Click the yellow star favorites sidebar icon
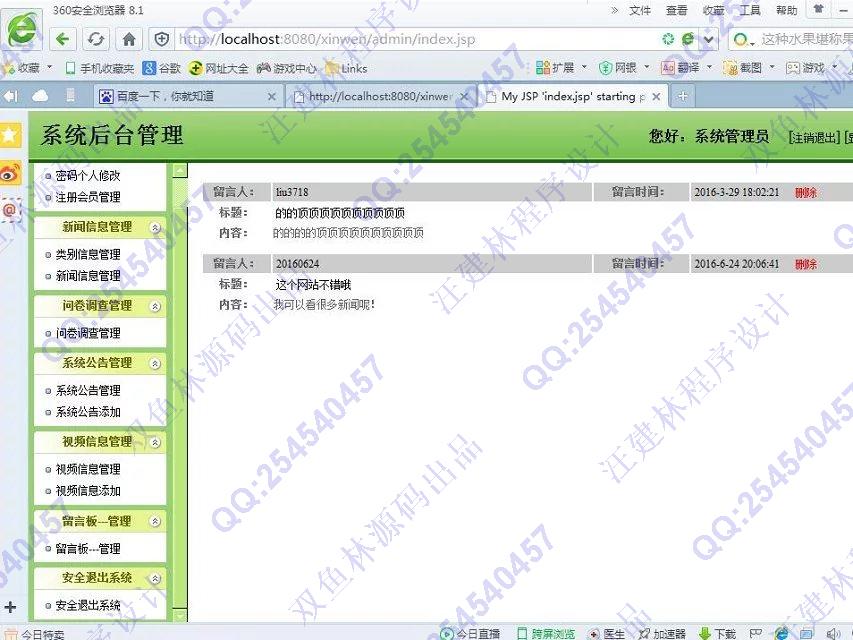 click(10, 134)
